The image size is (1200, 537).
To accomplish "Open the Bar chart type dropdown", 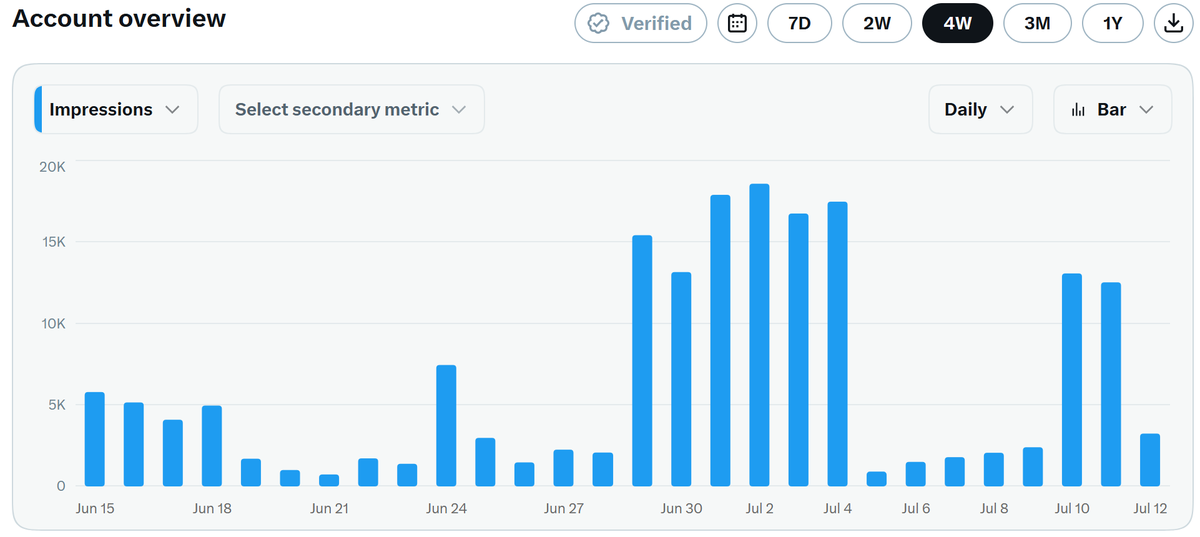I will point(1113,109).
